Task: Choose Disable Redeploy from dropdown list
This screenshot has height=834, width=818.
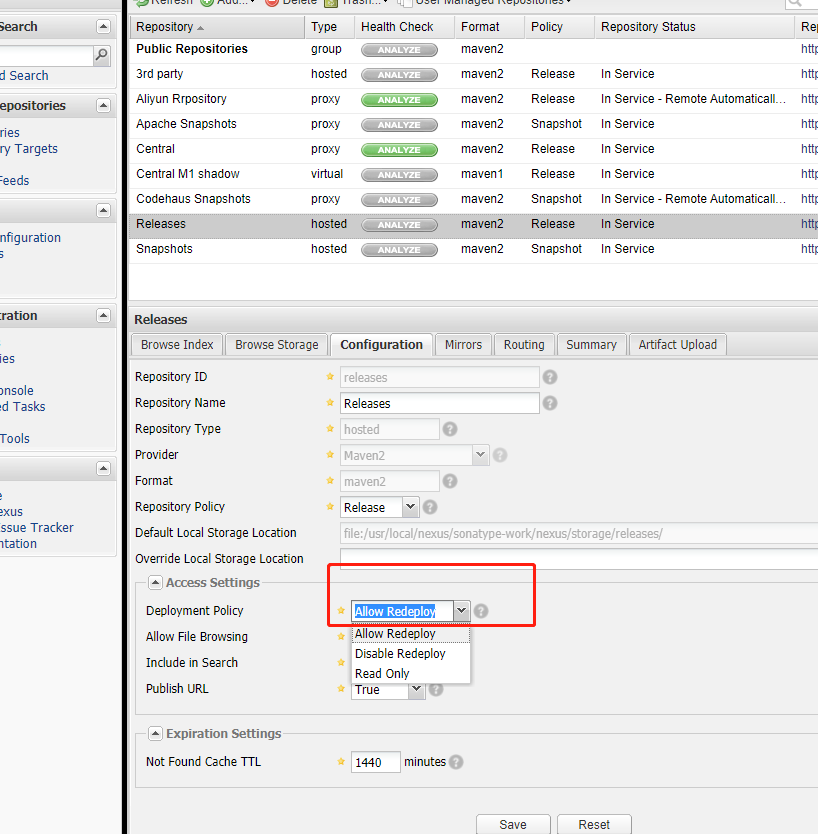Action: coord(411,654)
